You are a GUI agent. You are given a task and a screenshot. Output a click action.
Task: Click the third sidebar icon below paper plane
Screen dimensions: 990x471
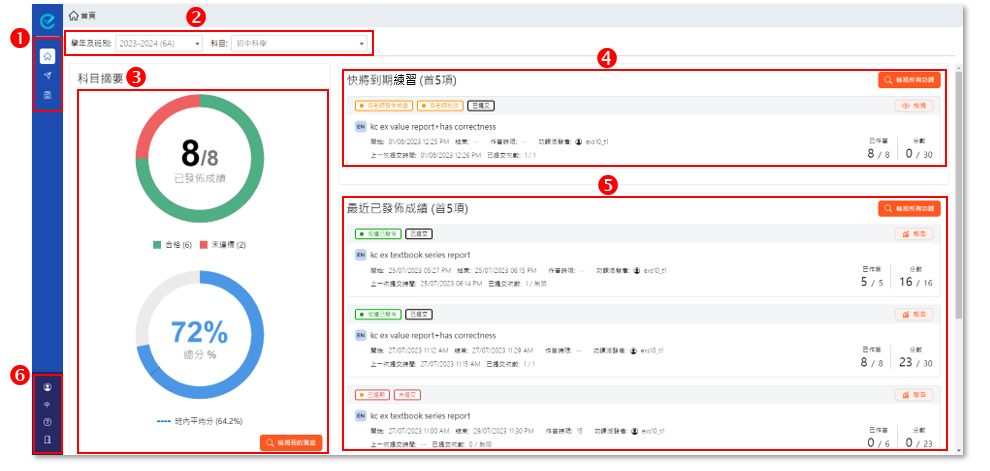click(47, 95)
